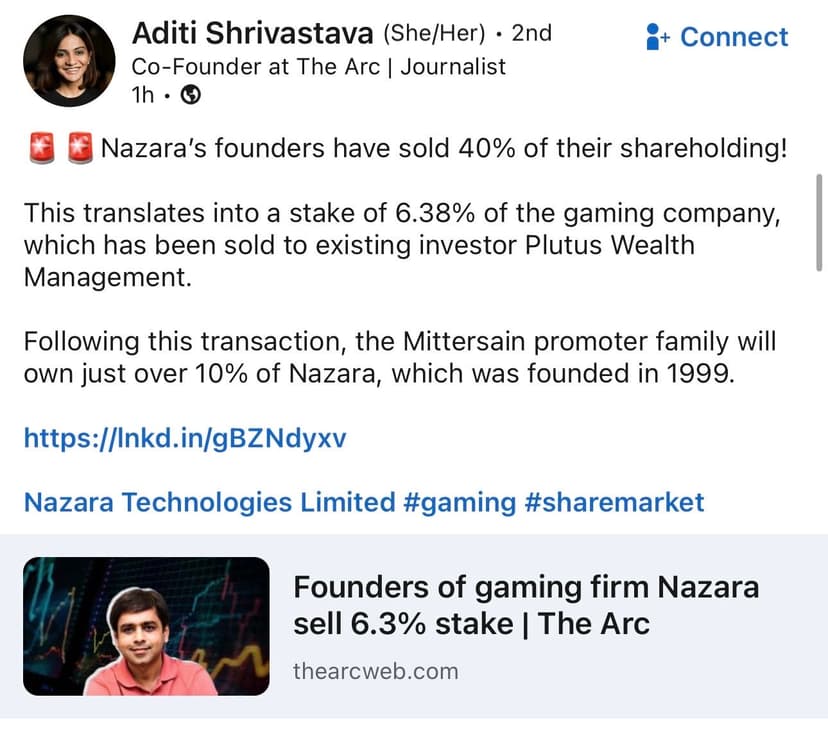Click the post text about Plutus Wealth
This screenshot has height=729, width=828.
tap(400, 245)
